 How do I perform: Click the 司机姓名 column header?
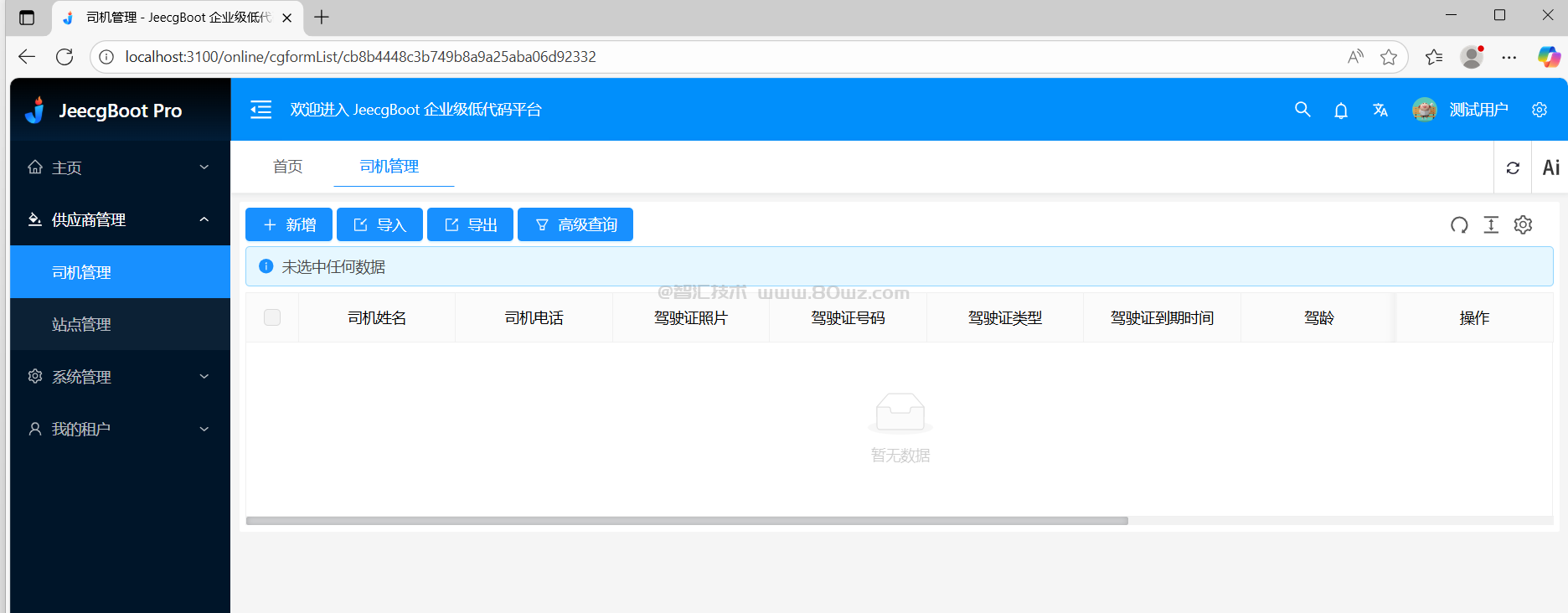click(x=377, y=317)
